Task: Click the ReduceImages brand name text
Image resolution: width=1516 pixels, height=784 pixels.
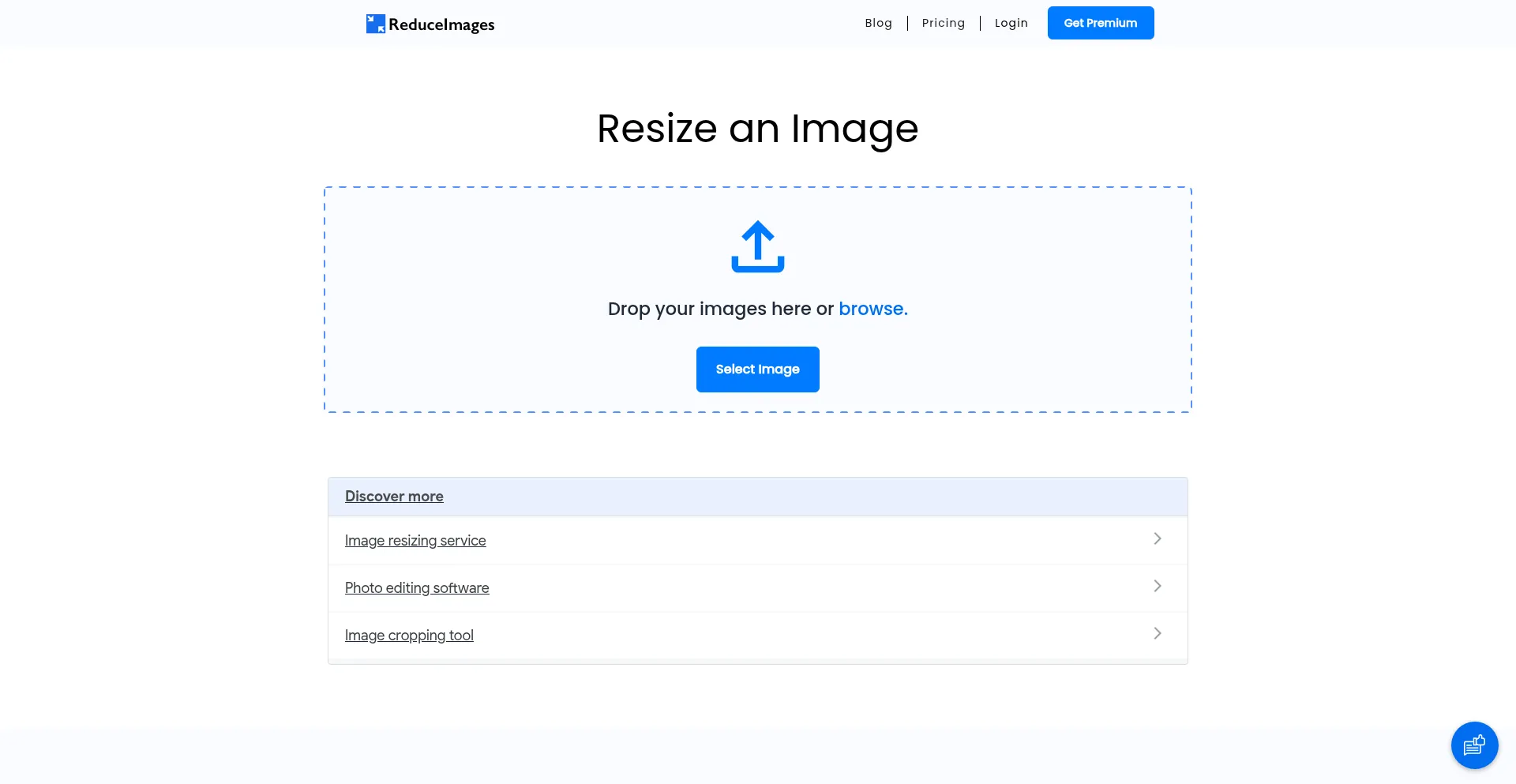Action: point(441,24)
